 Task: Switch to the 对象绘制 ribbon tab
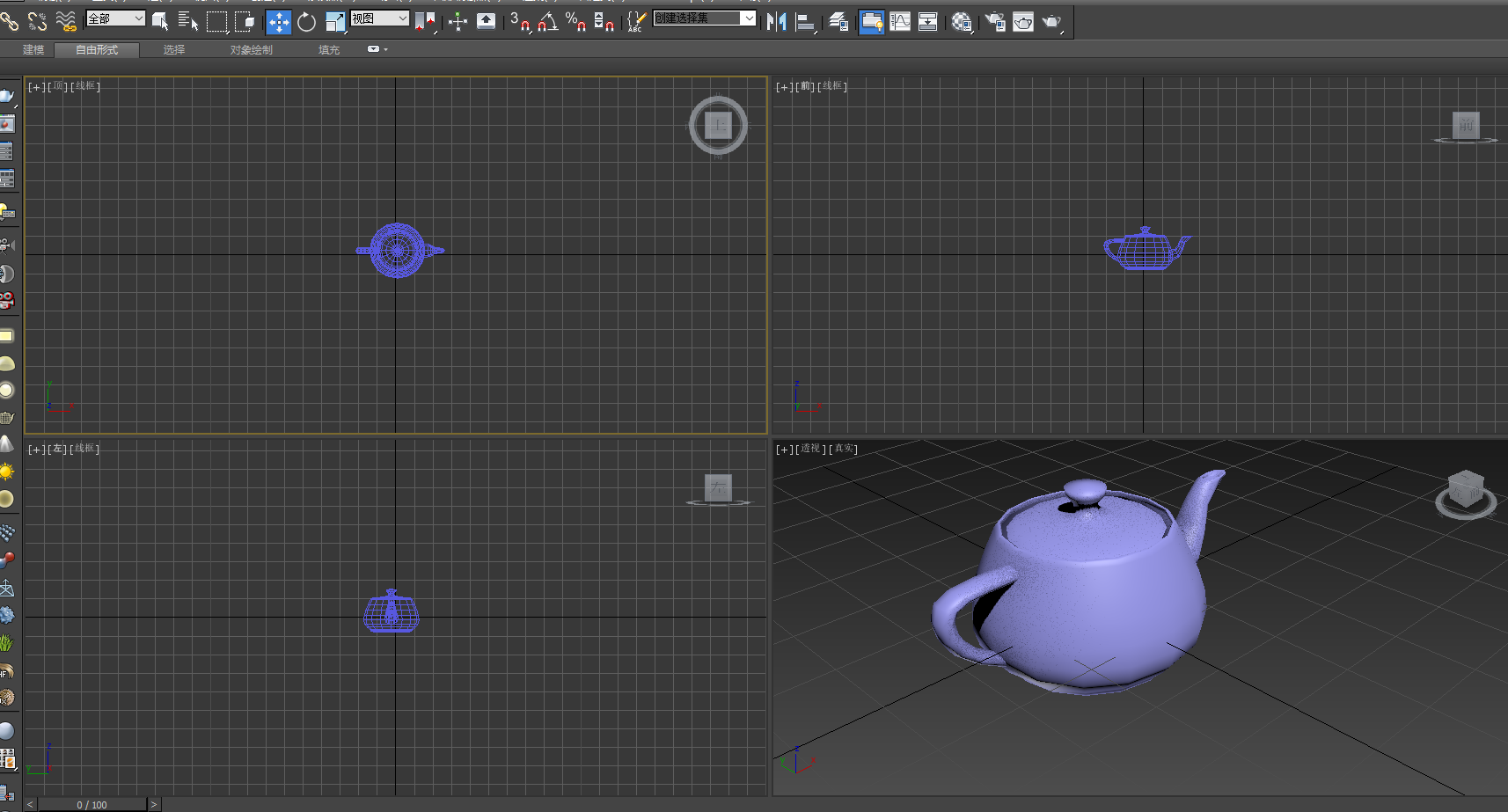coord(252,50)
